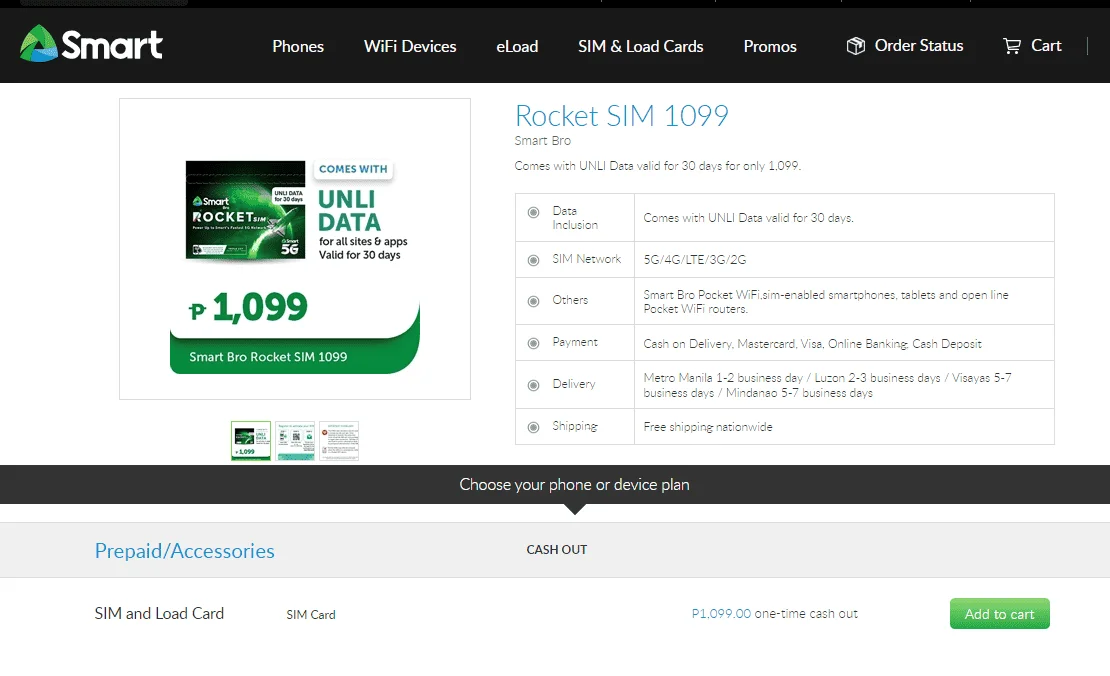Open the Order Status link
Screen dimensions: 1110x676
[919, 46]
